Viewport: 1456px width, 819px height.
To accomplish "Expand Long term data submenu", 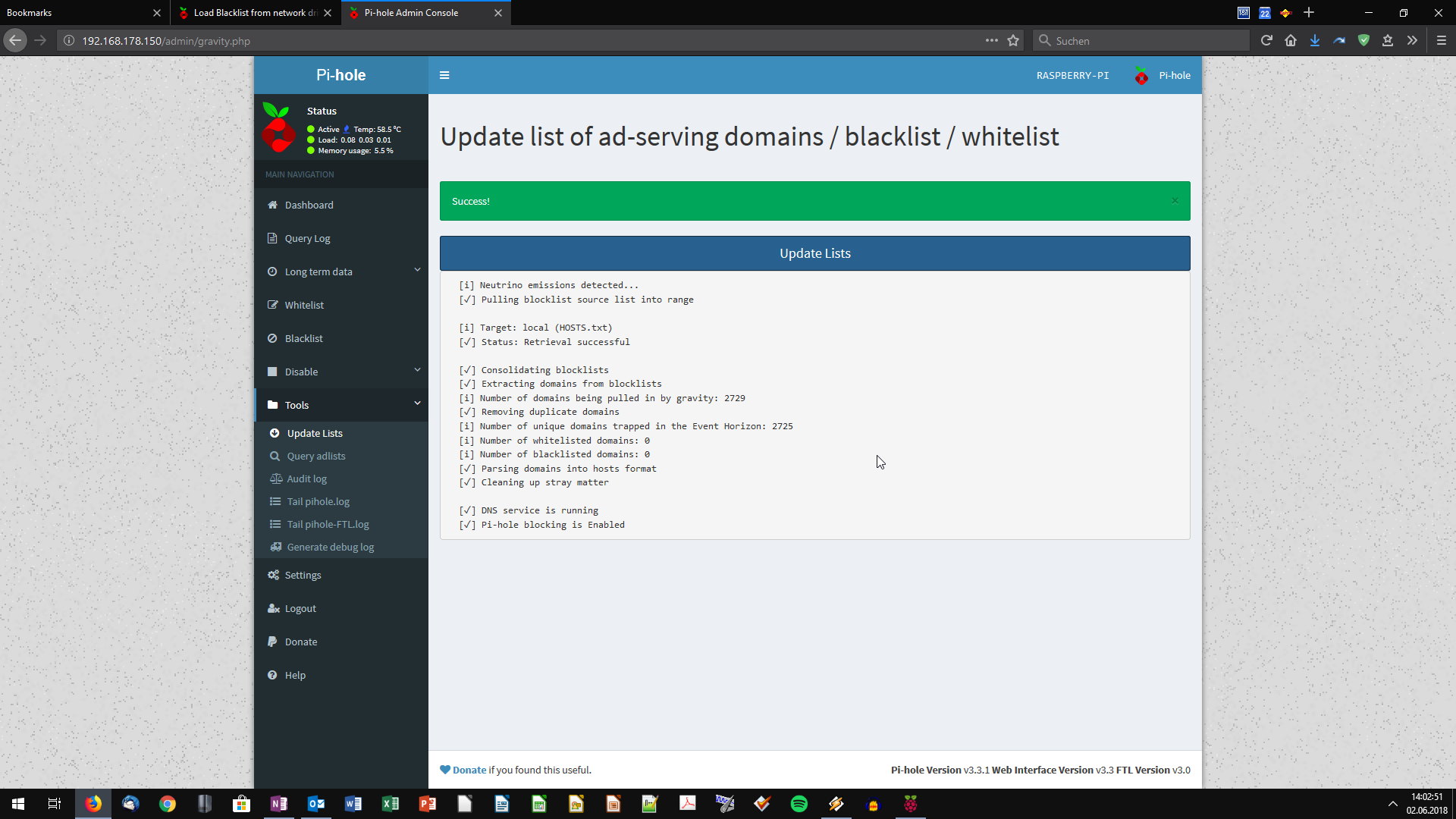I will tap(417, 271).
